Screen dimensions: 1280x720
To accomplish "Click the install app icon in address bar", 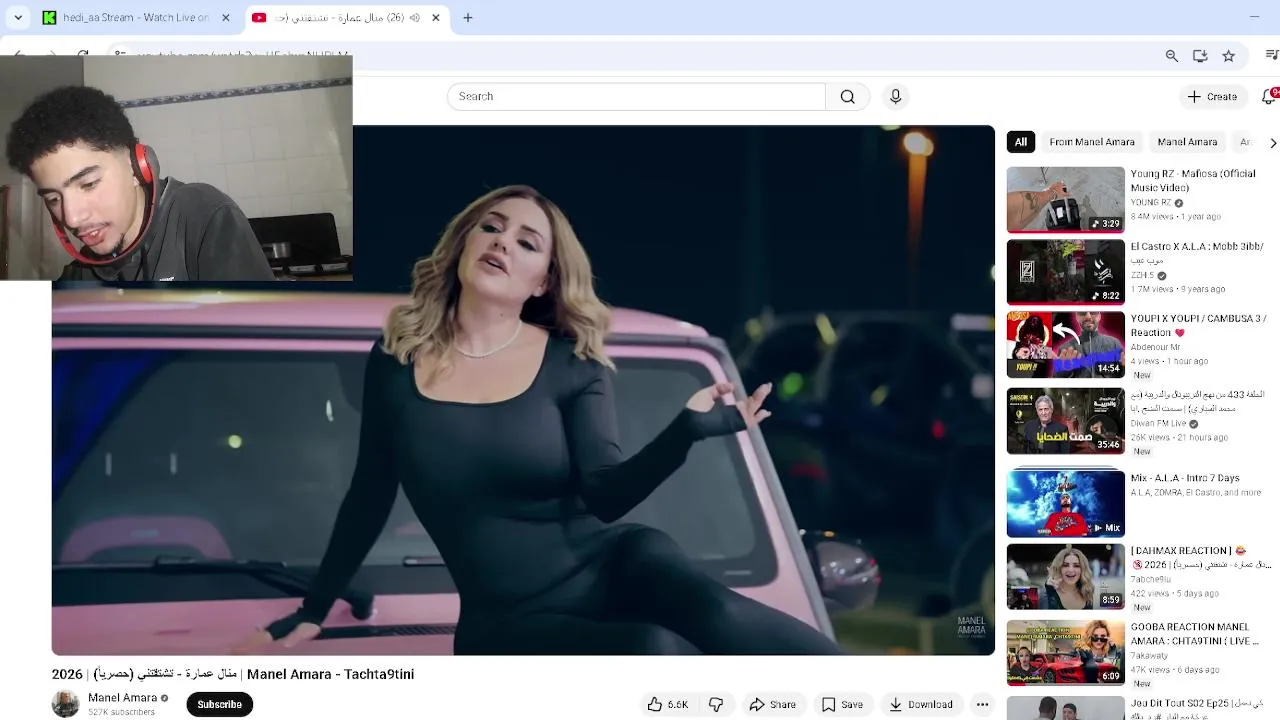I will point(1200,56).
